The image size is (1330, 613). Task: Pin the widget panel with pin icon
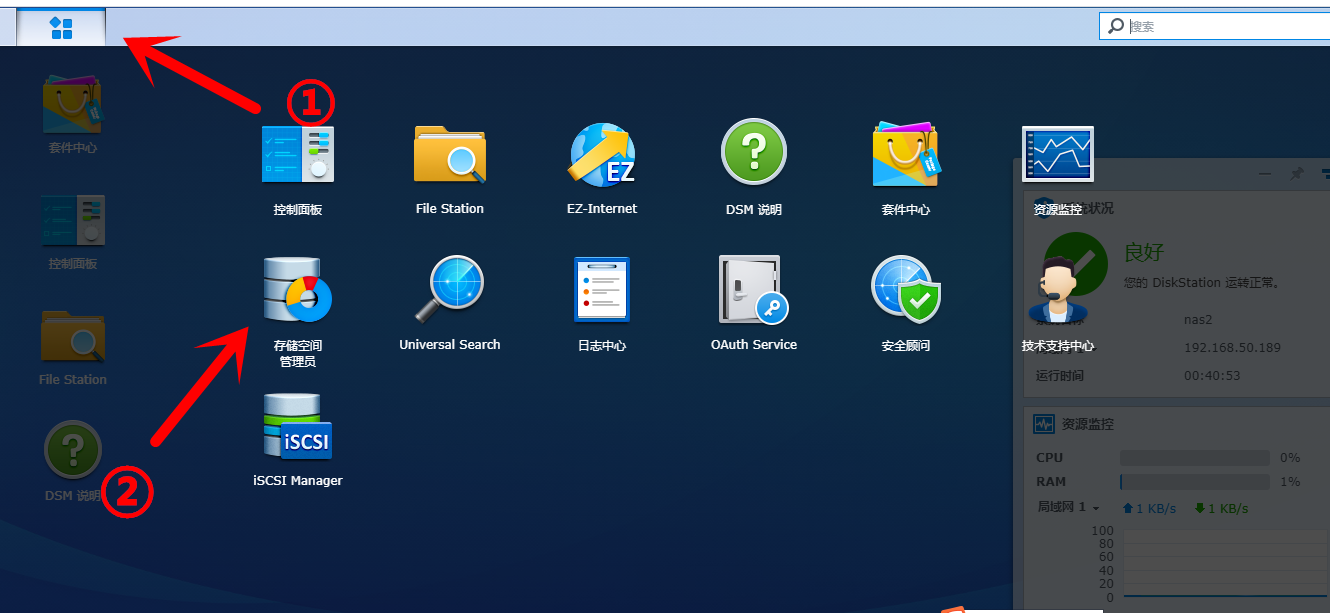point(1296,174)
